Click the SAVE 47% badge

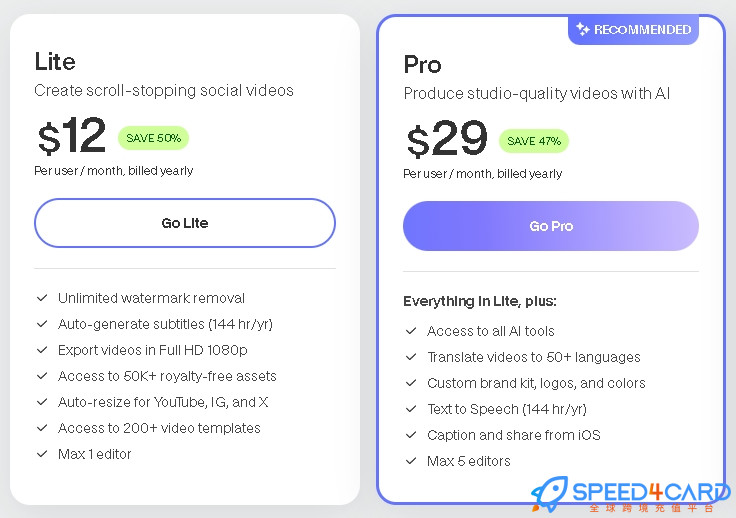pos(534,141)
